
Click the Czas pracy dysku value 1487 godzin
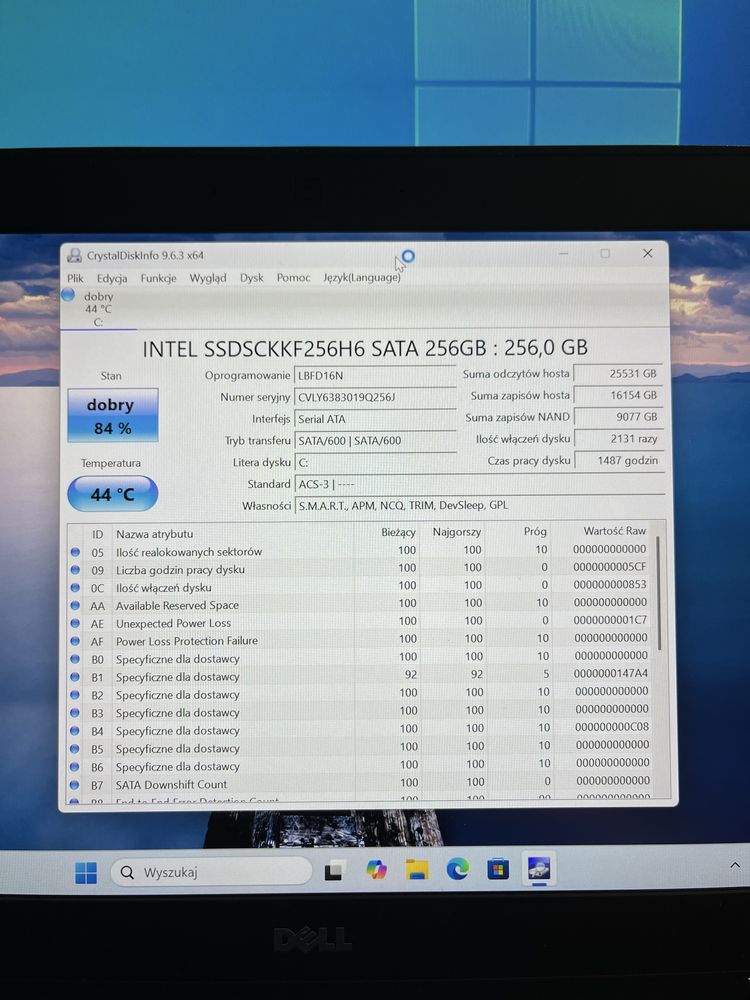point(618,460)
